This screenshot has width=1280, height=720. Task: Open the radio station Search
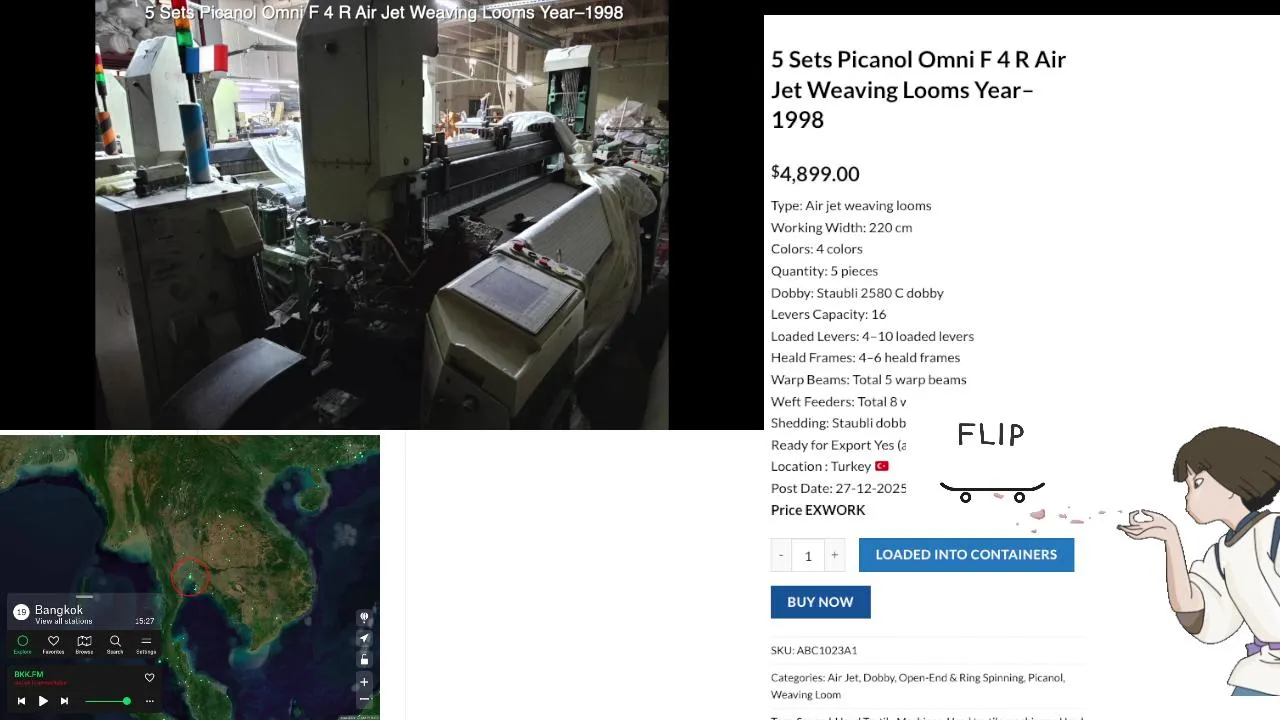115,644
